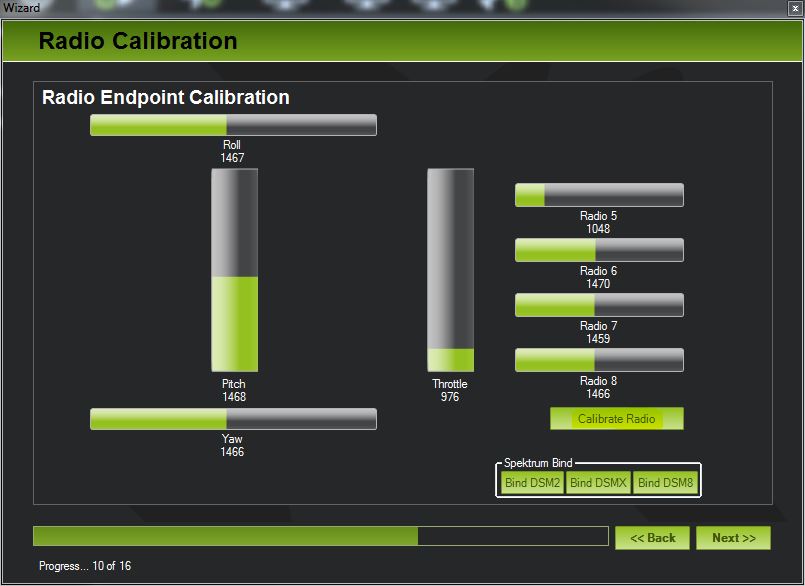The width and height of the screenshot is (805, 586).
Task: Select the Radio 8 label text
Action: tap(598, 381)
